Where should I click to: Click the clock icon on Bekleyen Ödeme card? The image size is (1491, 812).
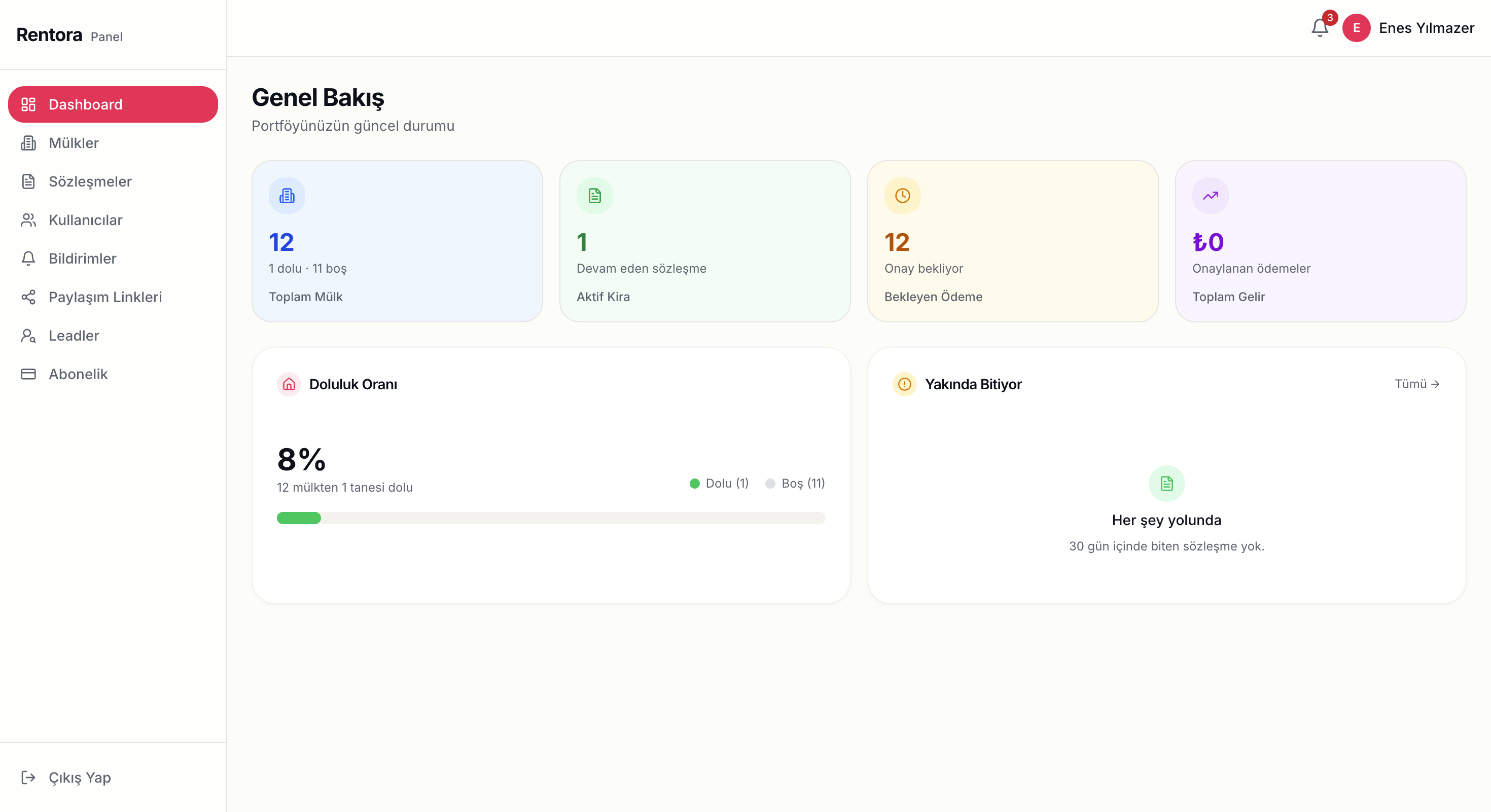pos(902,195)
